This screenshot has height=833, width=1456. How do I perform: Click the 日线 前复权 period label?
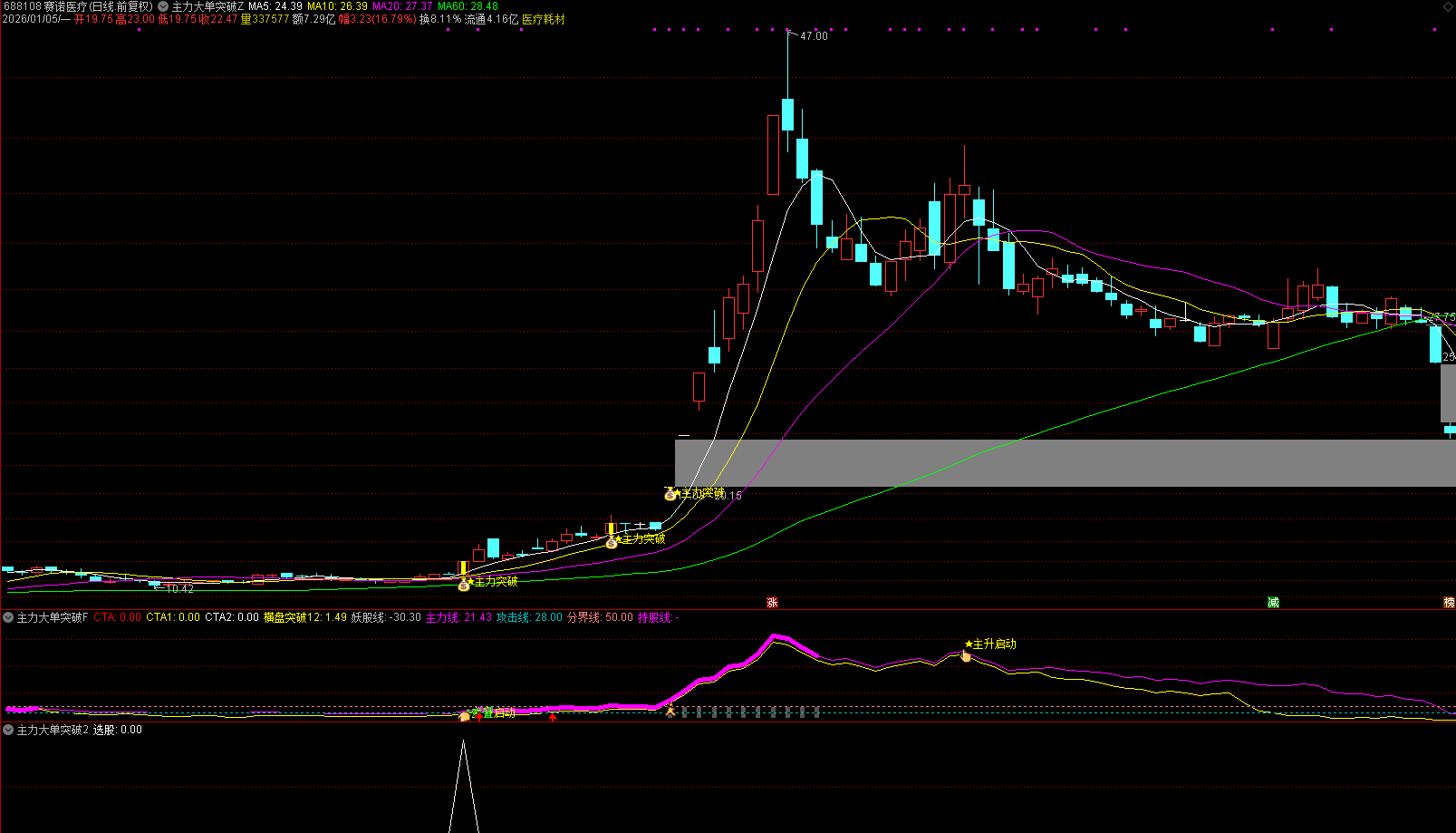tap(121, 6)
